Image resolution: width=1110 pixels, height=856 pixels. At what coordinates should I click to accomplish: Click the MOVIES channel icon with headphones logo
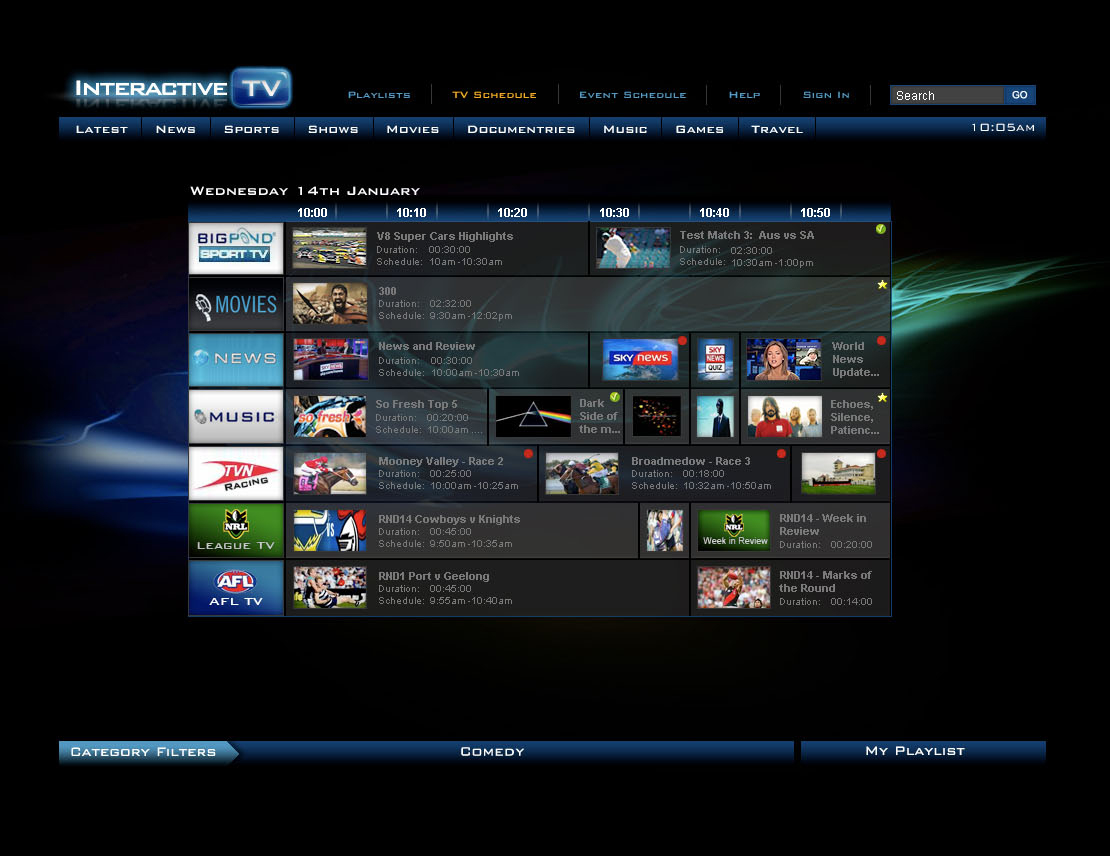(235, 304)
